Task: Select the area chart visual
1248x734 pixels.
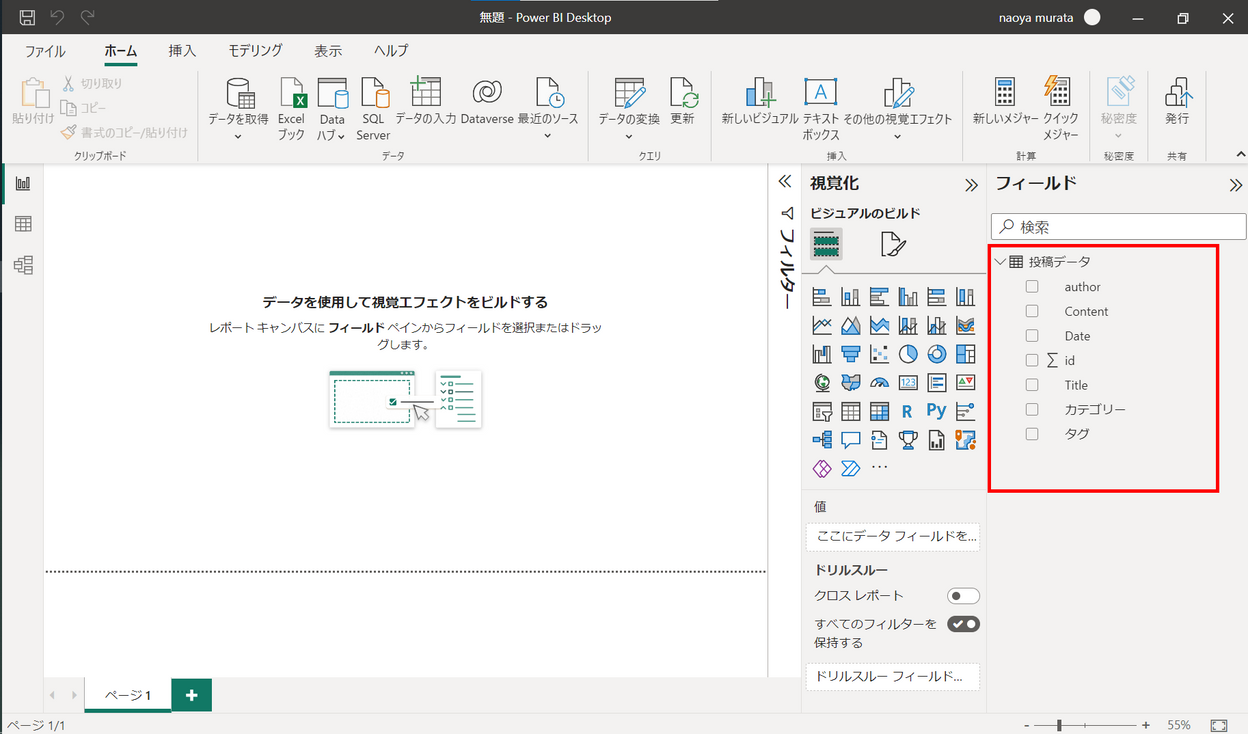Action: click(851, 325)
